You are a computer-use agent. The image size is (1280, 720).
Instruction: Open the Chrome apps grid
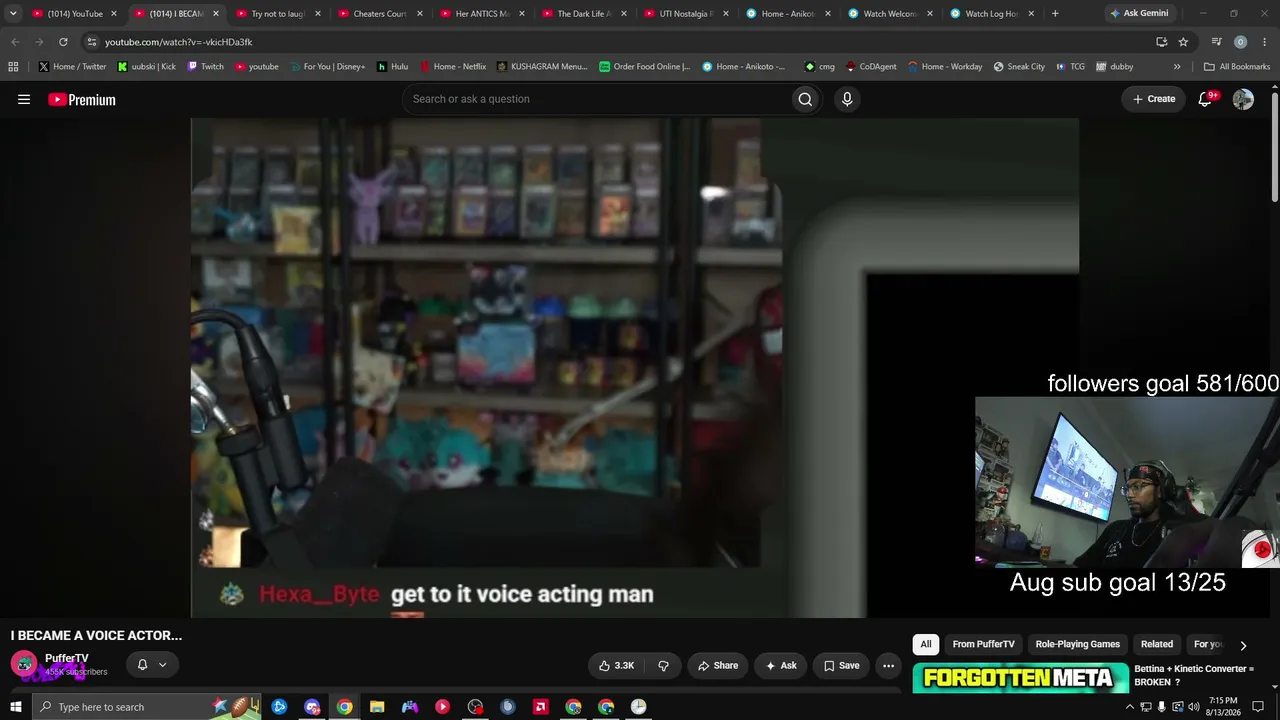click(13, 67)
